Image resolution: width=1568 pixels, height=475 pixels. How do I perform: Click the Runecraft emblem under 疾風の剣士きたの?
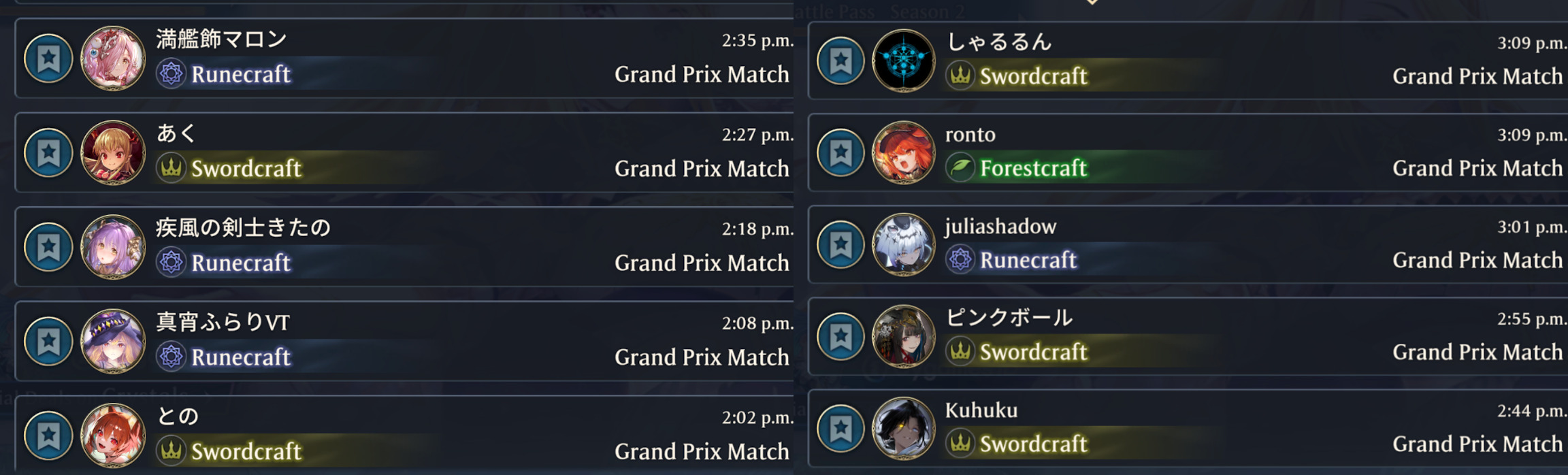pos(171,262)
